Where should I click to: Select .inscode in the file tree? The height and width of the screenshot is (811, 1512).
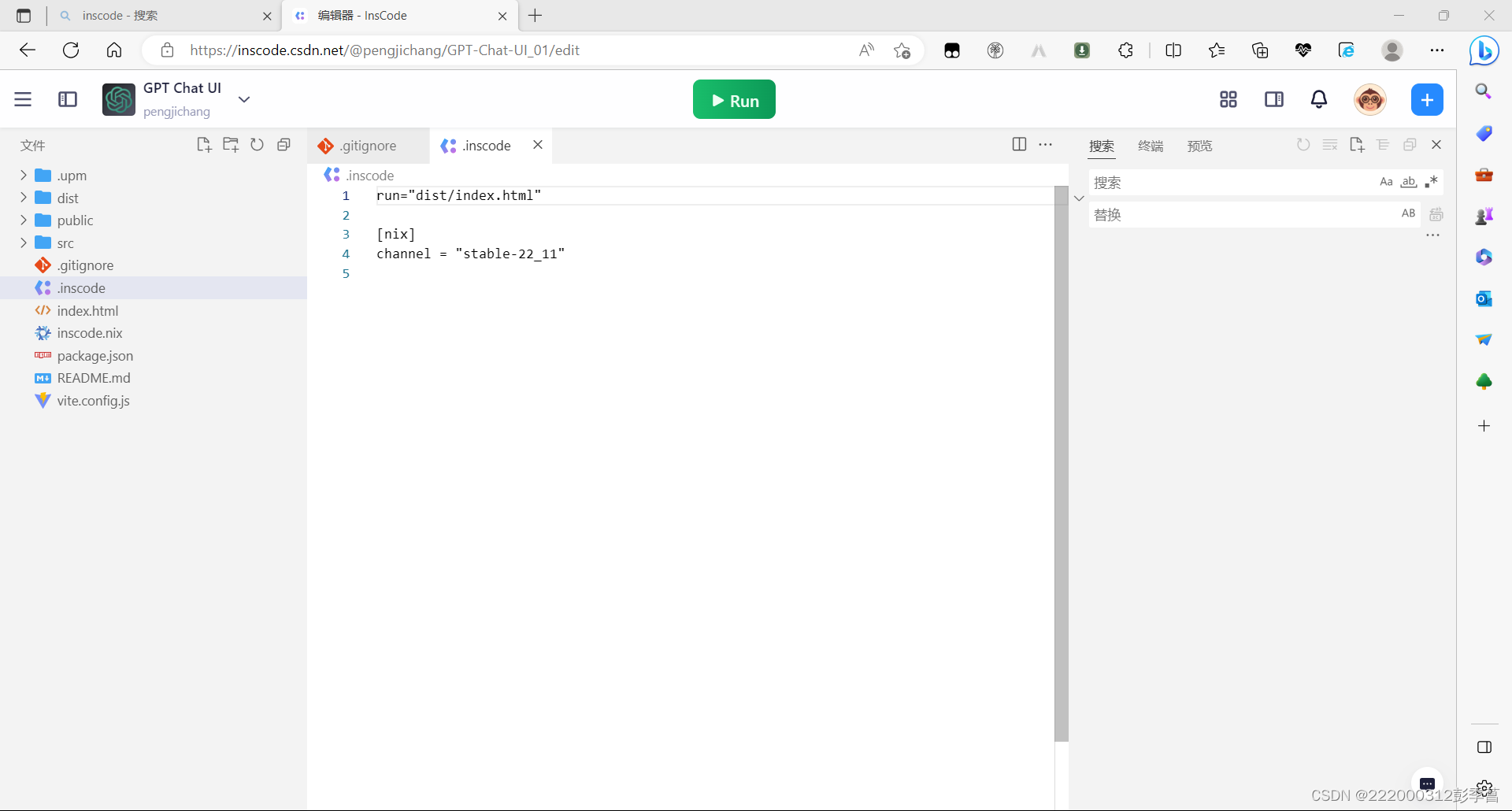click(154, 288)
